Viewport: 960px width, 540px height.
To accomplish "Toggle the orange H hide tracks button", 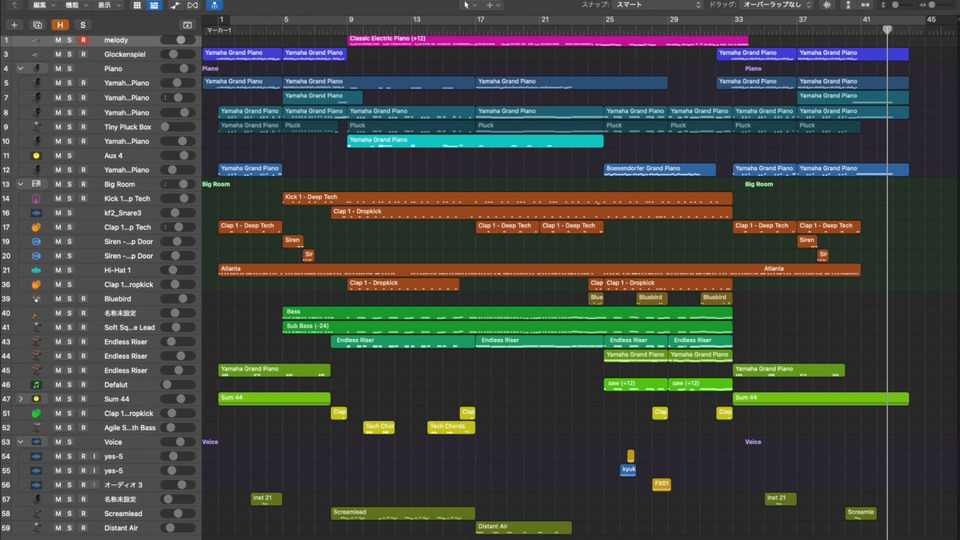I will click(x=61, y=24).
